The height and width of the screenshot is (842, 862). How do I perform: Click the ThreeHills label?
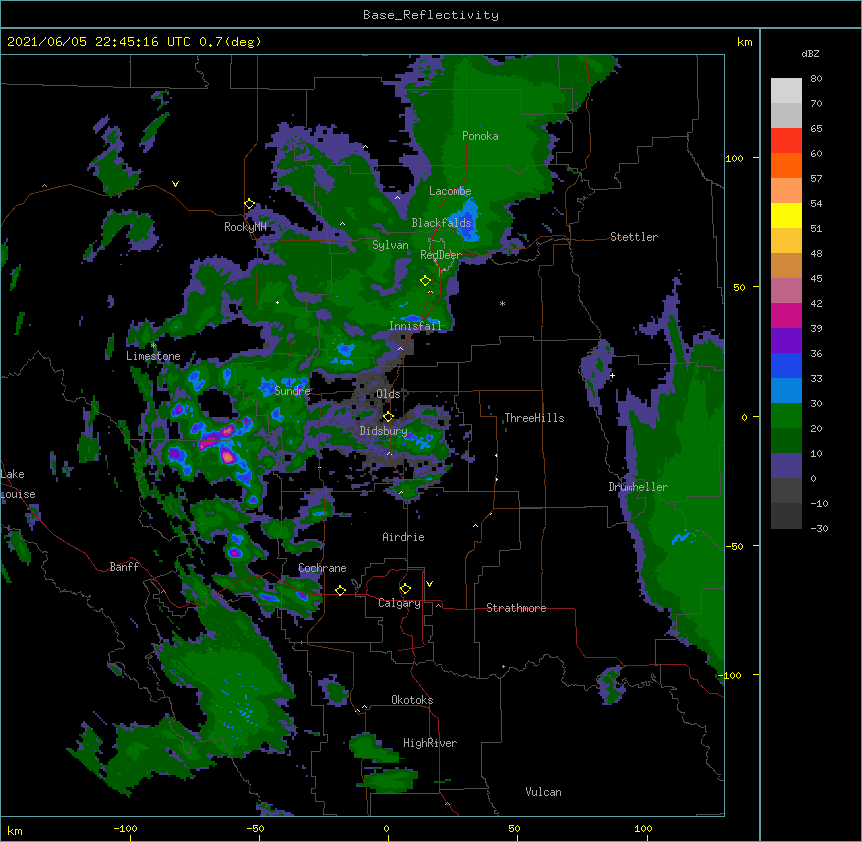pyautogui.click(x=534, y=418)
